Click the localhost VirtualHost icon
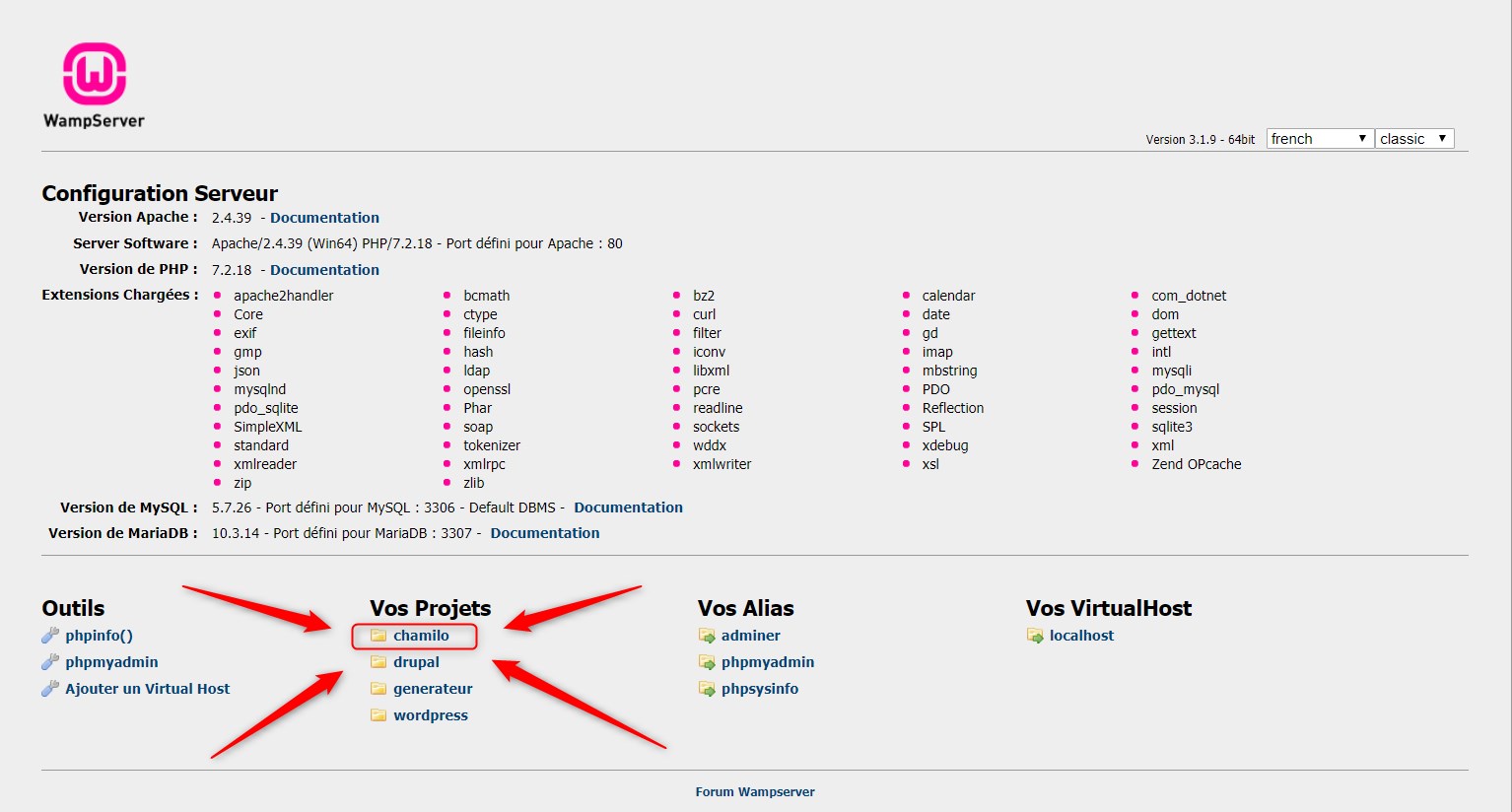This screenshot has height=812, width=1512. 1035,636
